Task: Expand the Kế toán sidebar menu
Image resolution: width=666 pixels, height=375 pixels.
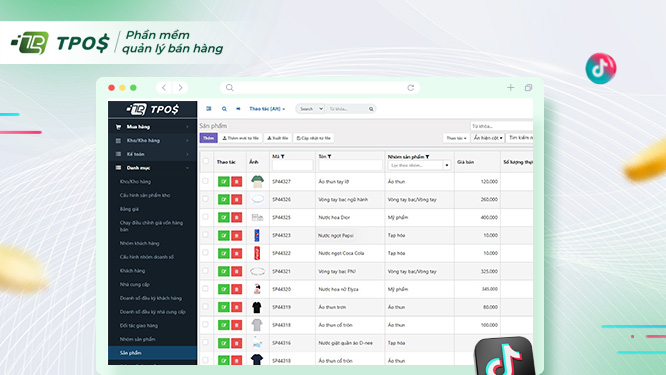Action: 152,154
